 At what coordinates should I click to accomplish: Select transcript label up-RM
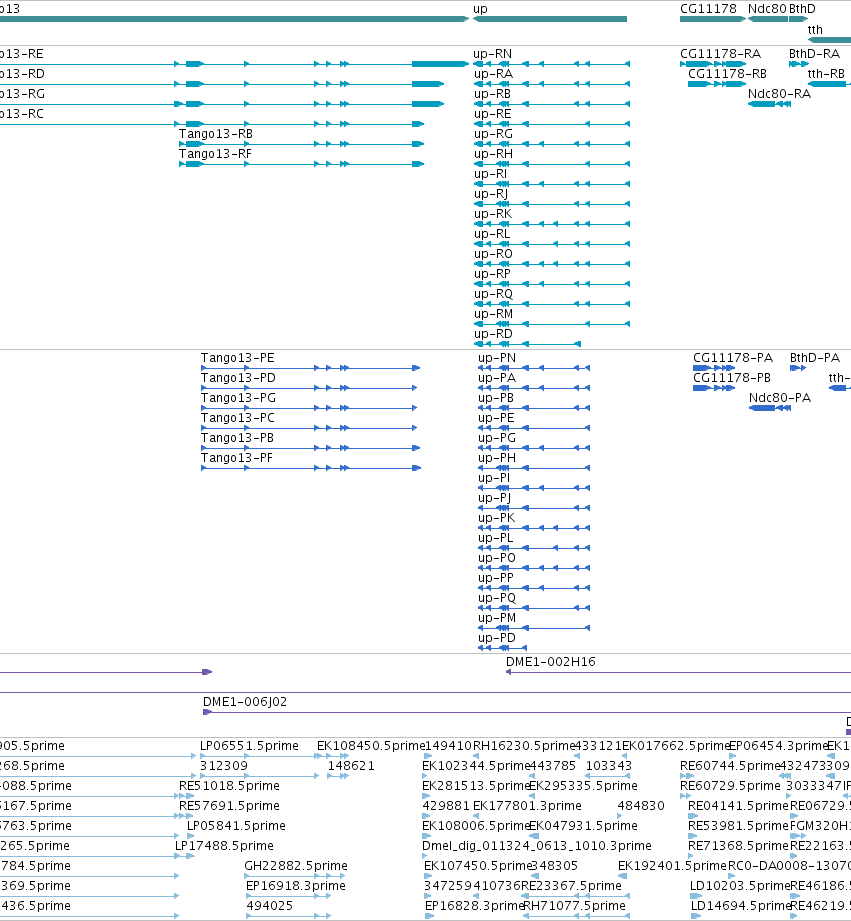[x=493, y=314]
